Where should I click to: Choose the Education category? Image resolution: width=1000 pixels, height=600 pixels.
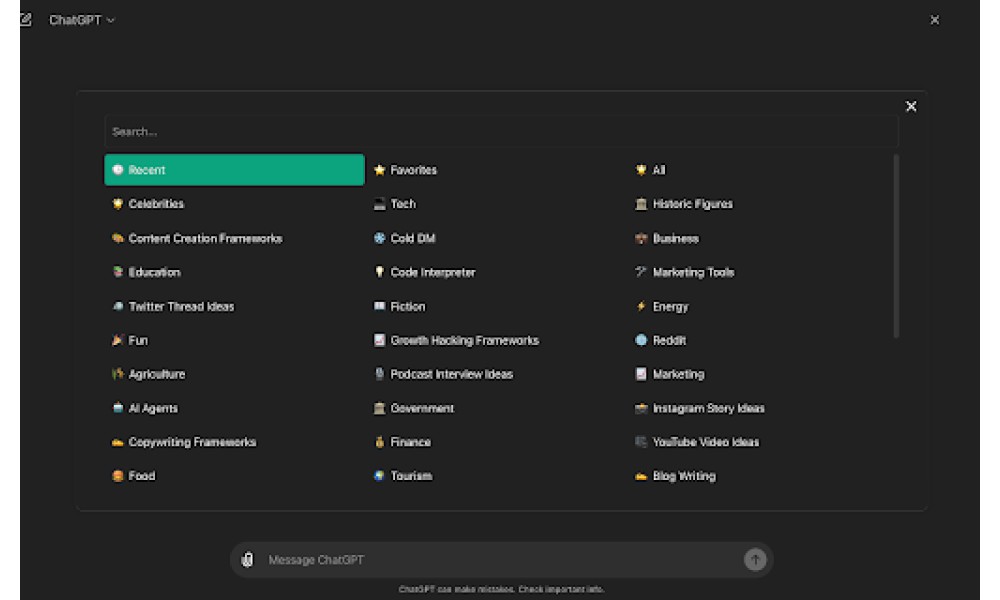coord(234,272)
